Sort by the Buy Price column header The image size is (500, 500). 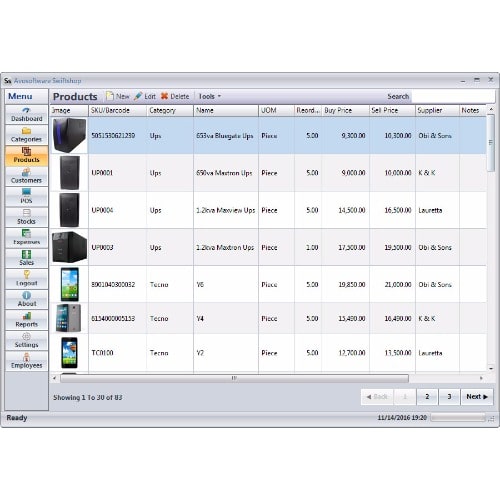coord(345,110)
